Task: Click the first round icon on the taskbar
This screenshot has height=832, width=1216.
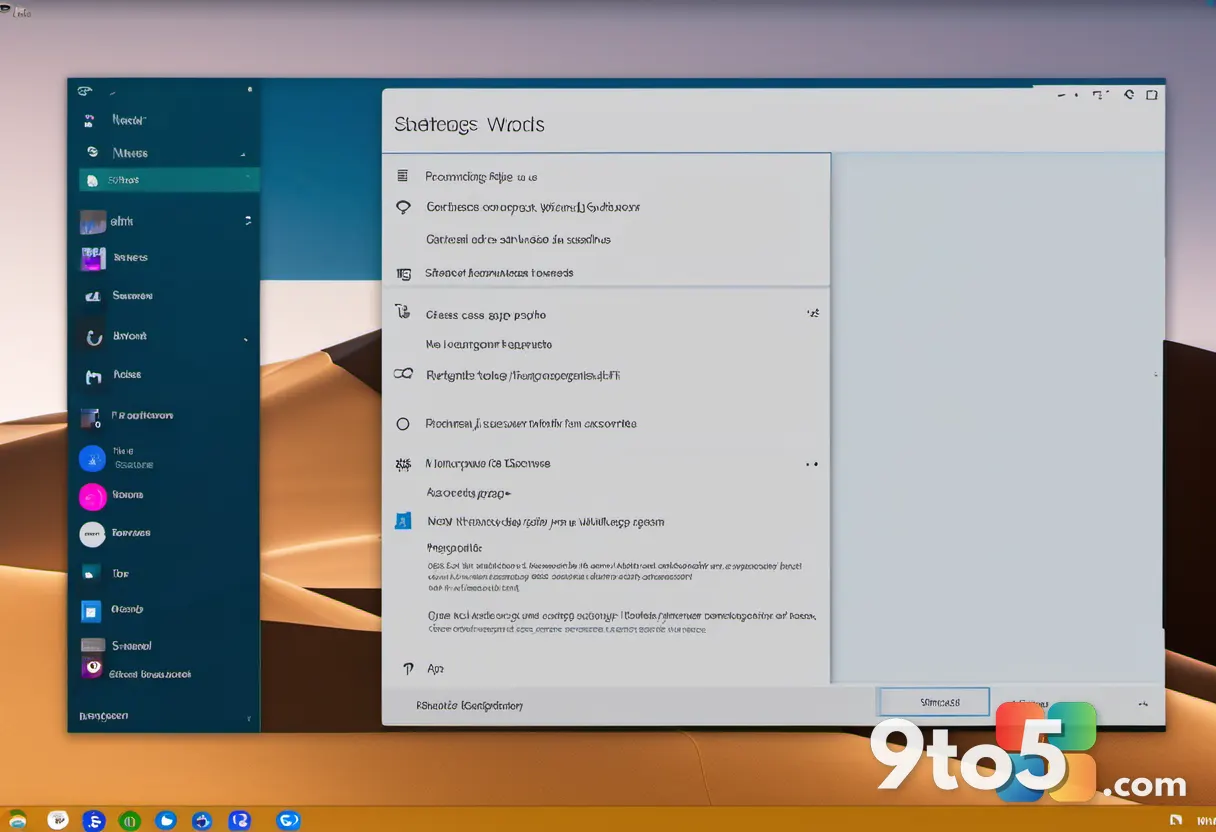Action: (16, 820)
